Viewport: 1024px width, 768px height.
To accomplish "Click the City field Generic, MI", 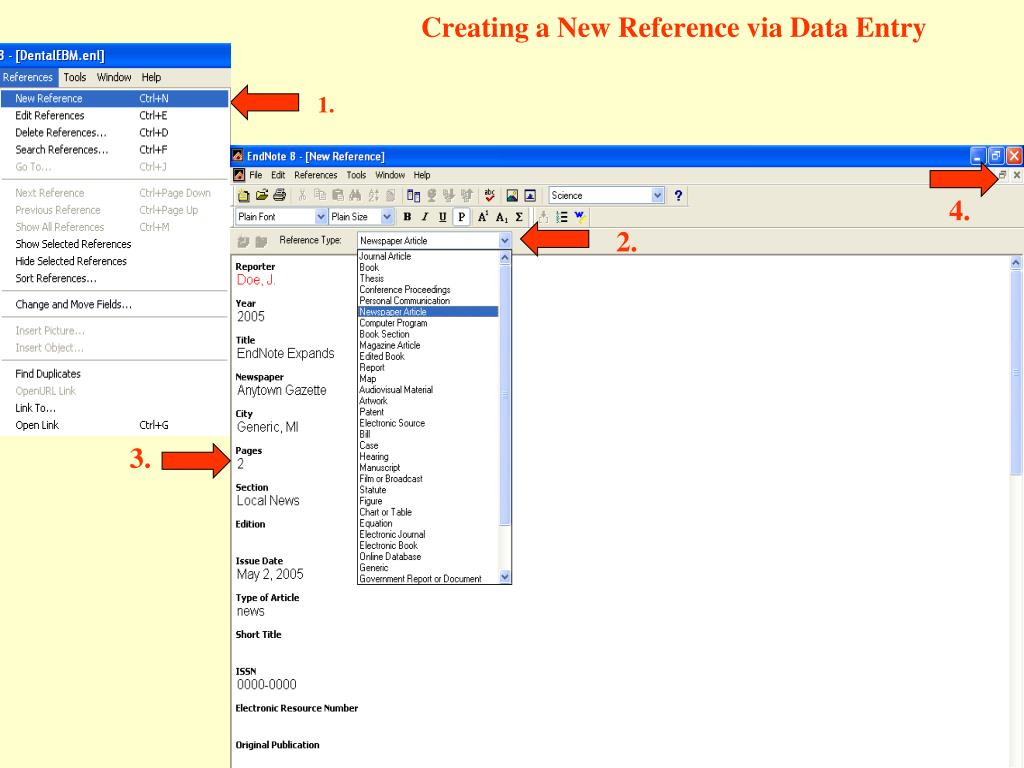I will pos(268,427).
